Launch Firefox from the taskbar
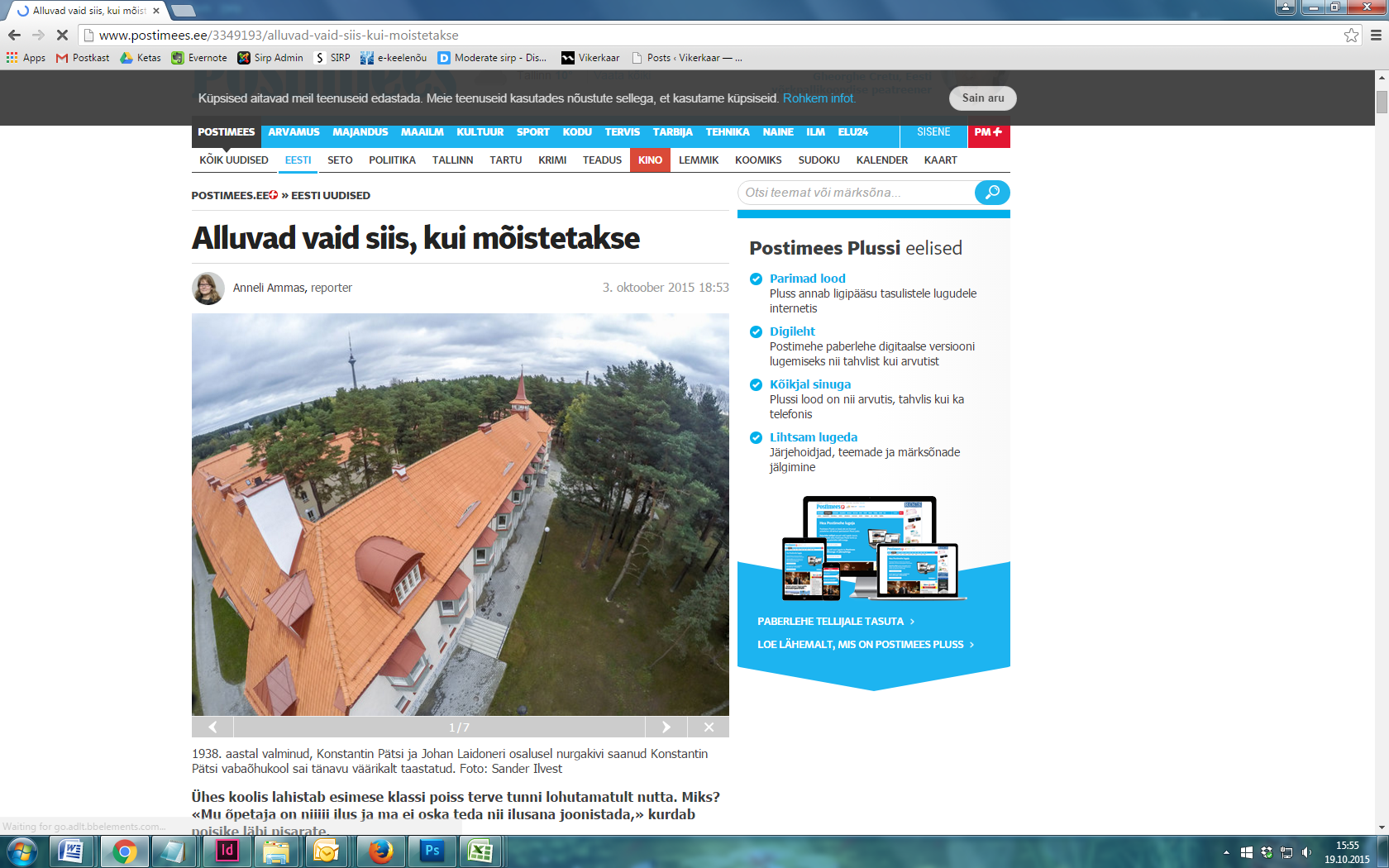The image size is (1389, 868). coord(380,851)
